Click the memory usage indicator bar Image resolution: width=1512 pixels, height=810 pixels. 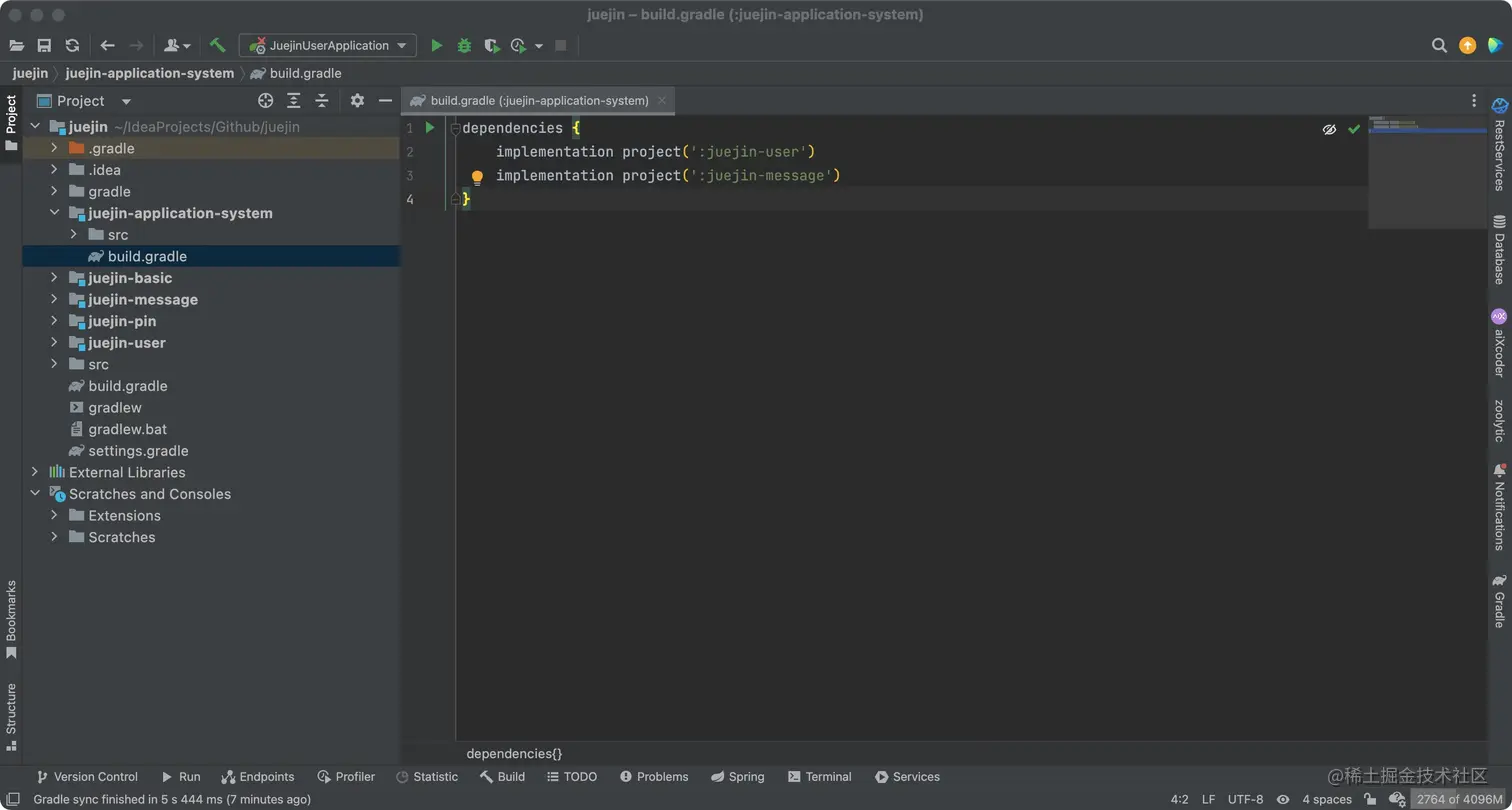(1458, 799)
